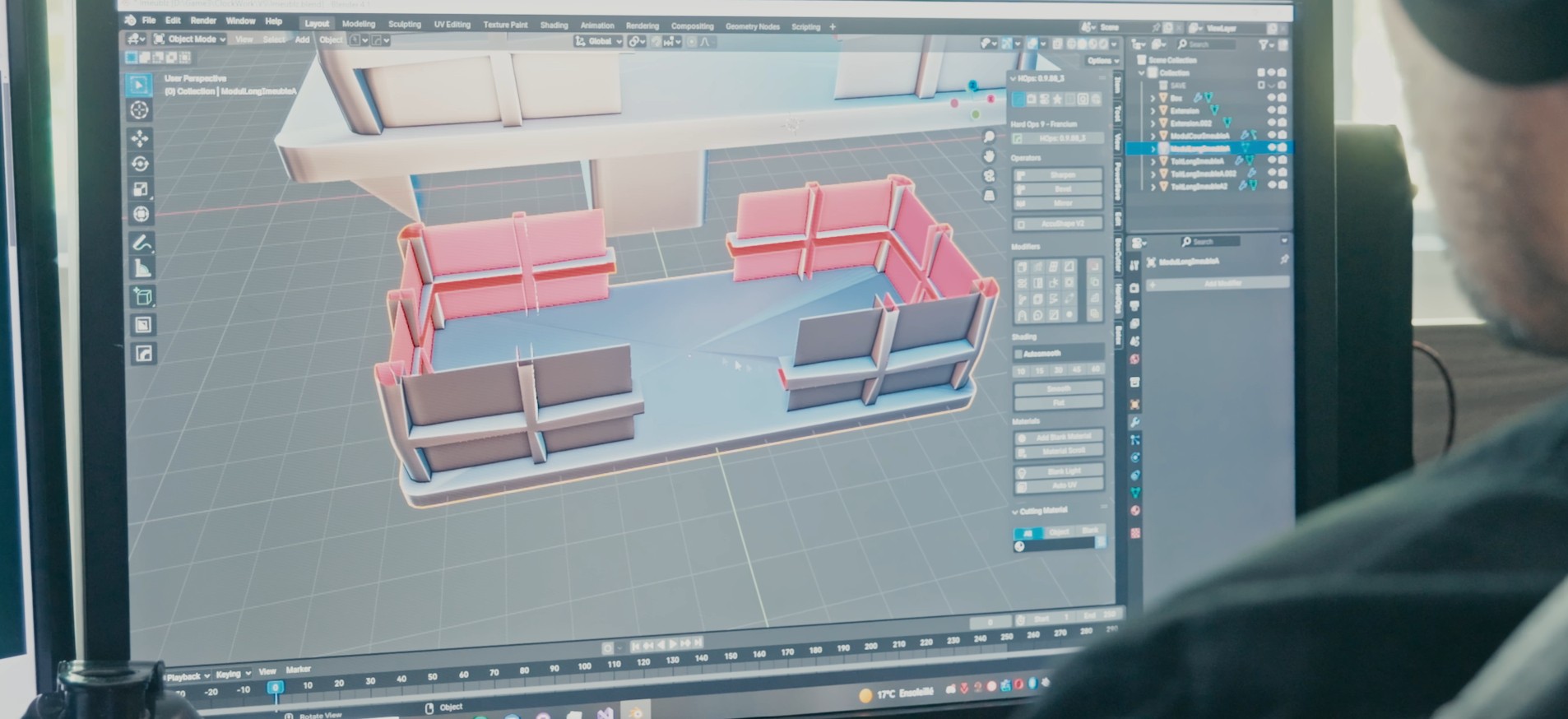Image resolution: width=1568 pixels, height=719 pixels.
Task: Open the Render menu
Action: (x=203, y=21)
